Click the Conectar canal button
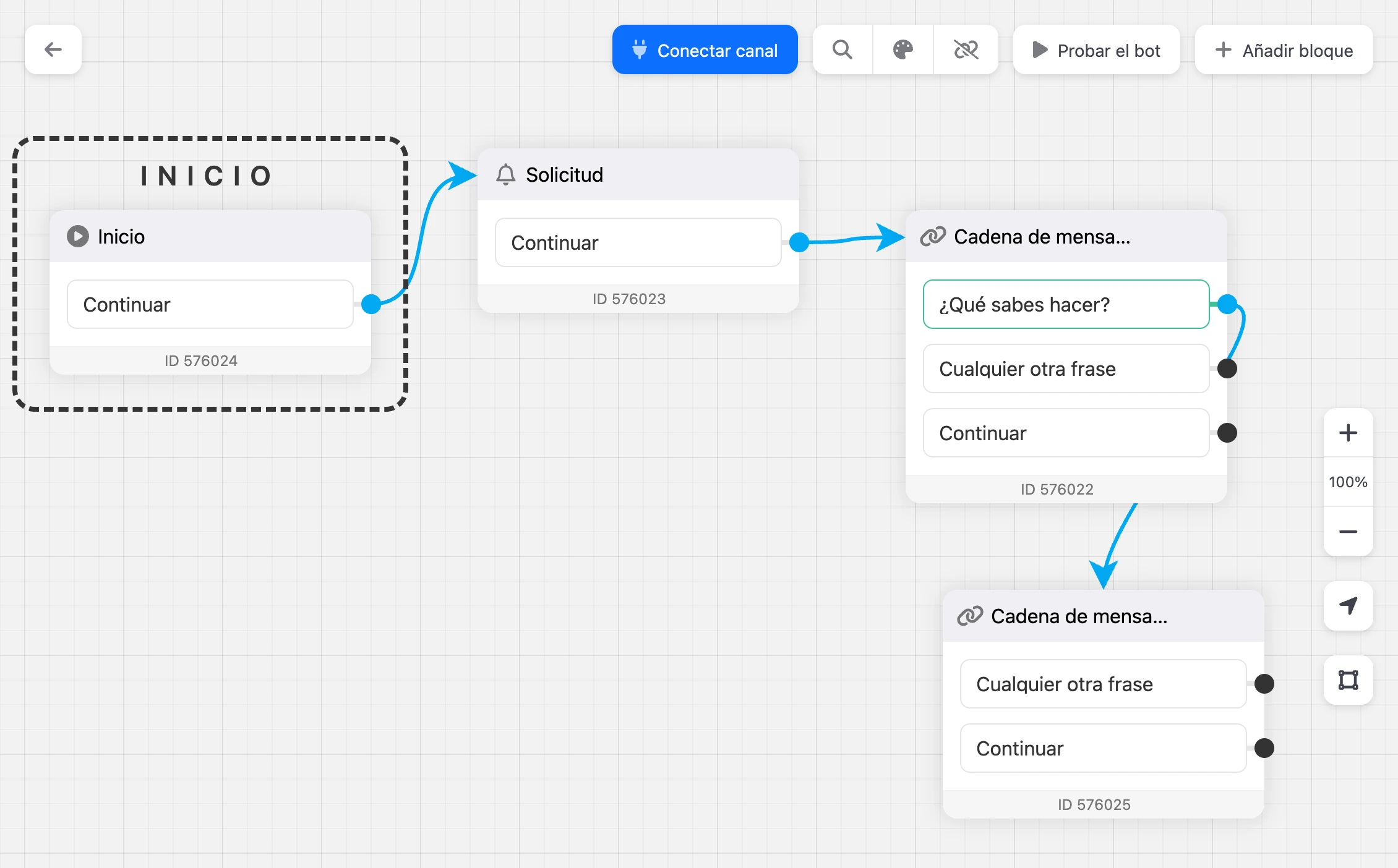The width and height of the screenshot is (1398, 868). click(x=705, y=49)
